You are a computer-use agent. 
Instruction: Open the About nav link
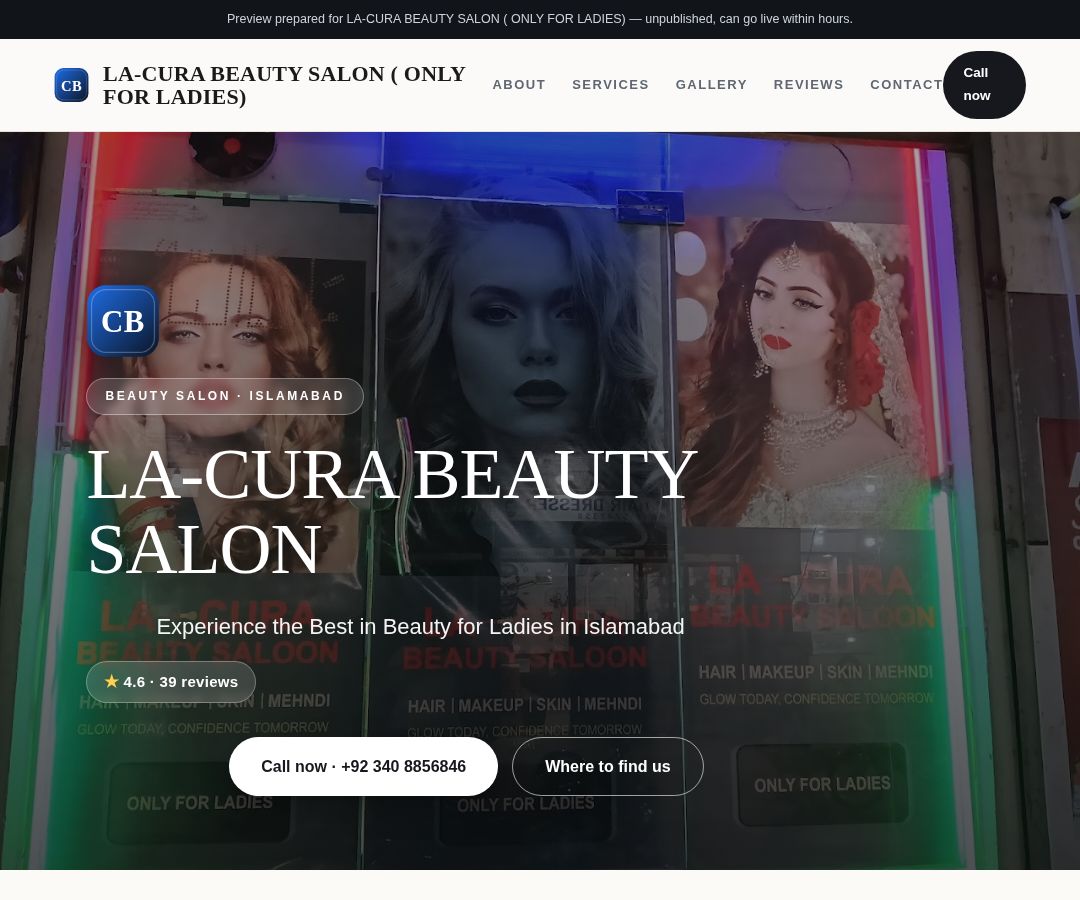[x=519, y=85]
